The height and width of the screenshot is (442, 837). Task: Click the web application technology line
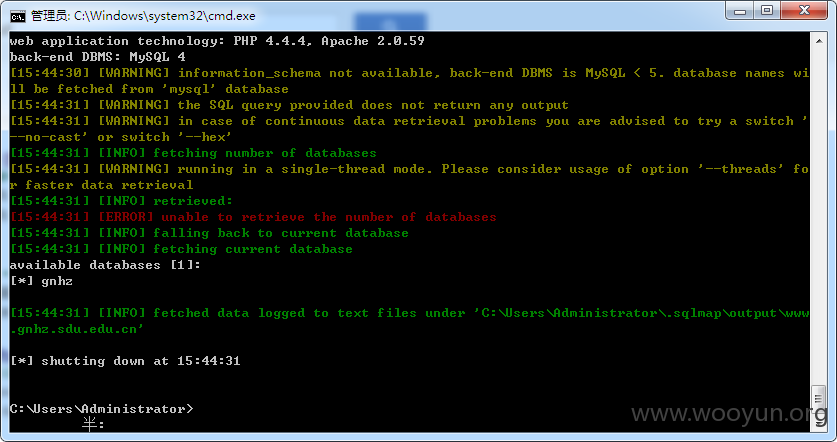pyautogui.click(x=217, y=41)
